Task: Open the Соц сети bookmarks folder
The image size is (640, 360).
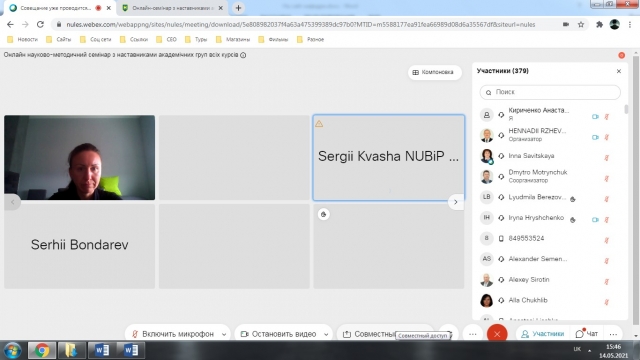Action: coord(96,40)
